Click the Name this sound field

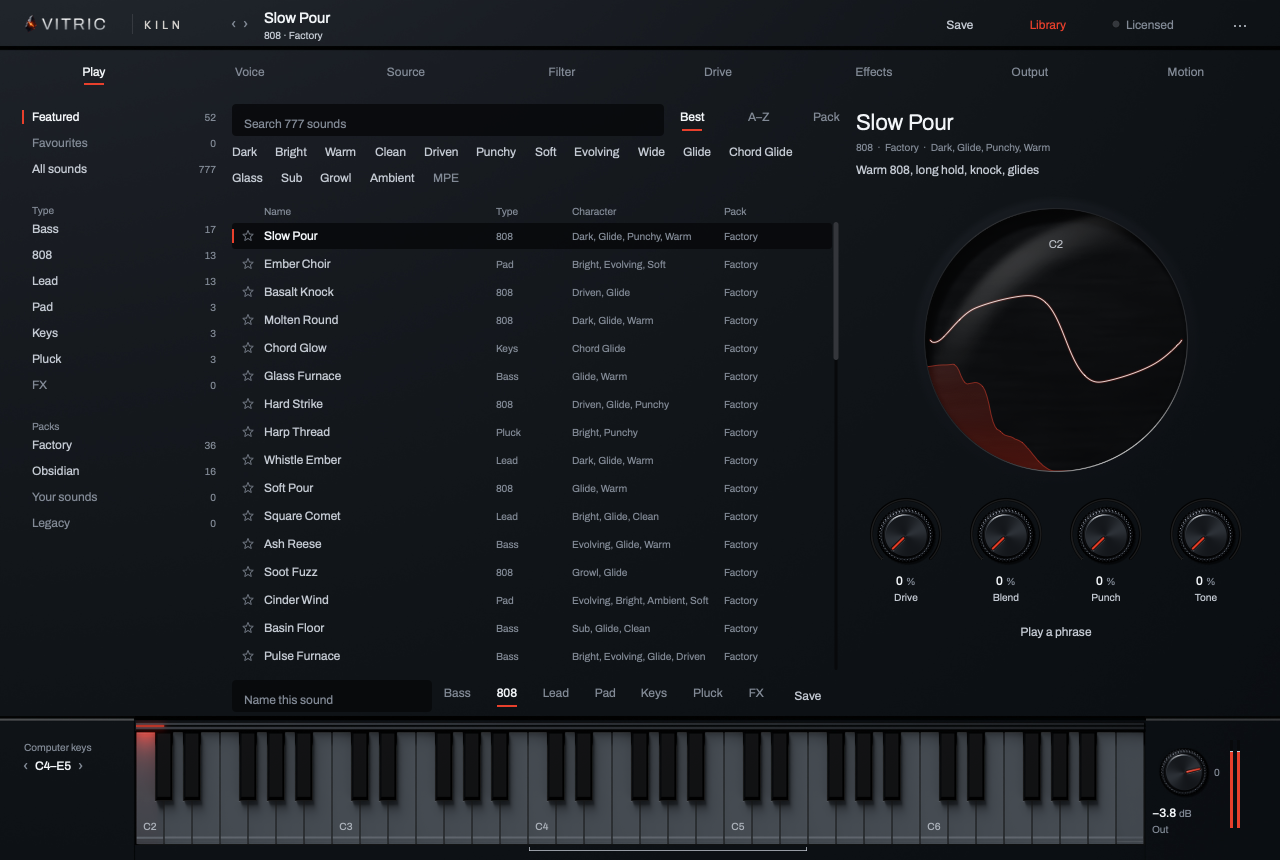pos(332,697)
